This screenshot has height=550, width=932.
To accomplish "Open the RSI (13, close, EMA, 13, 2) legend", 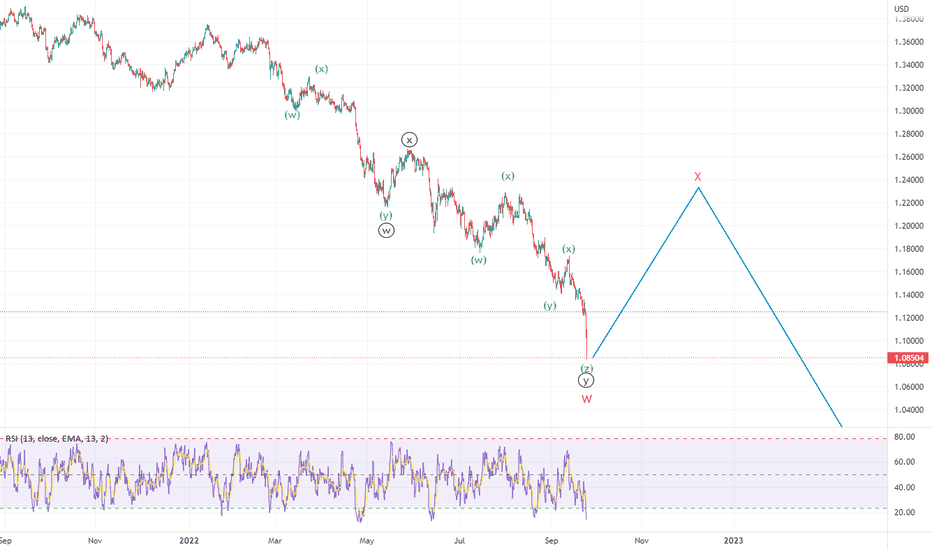I will pyautogui.click(x=58, y=439).
